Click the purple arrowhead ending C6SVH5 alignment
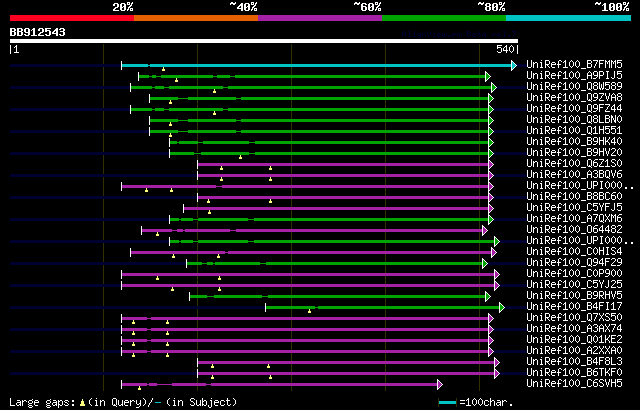The image size is (640, 410). pyautogui.click(x=440, y=385)
